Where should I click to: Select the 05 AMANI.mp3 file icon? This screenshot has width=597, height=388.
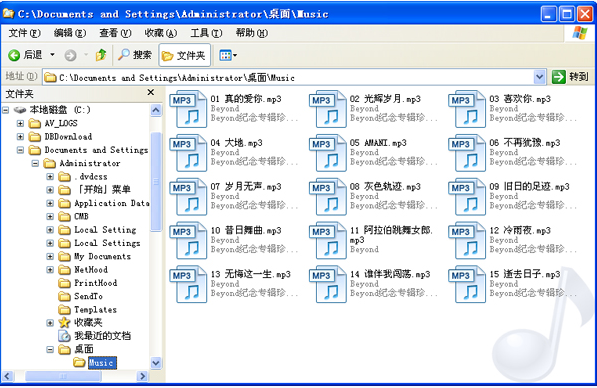coord(328,152)
